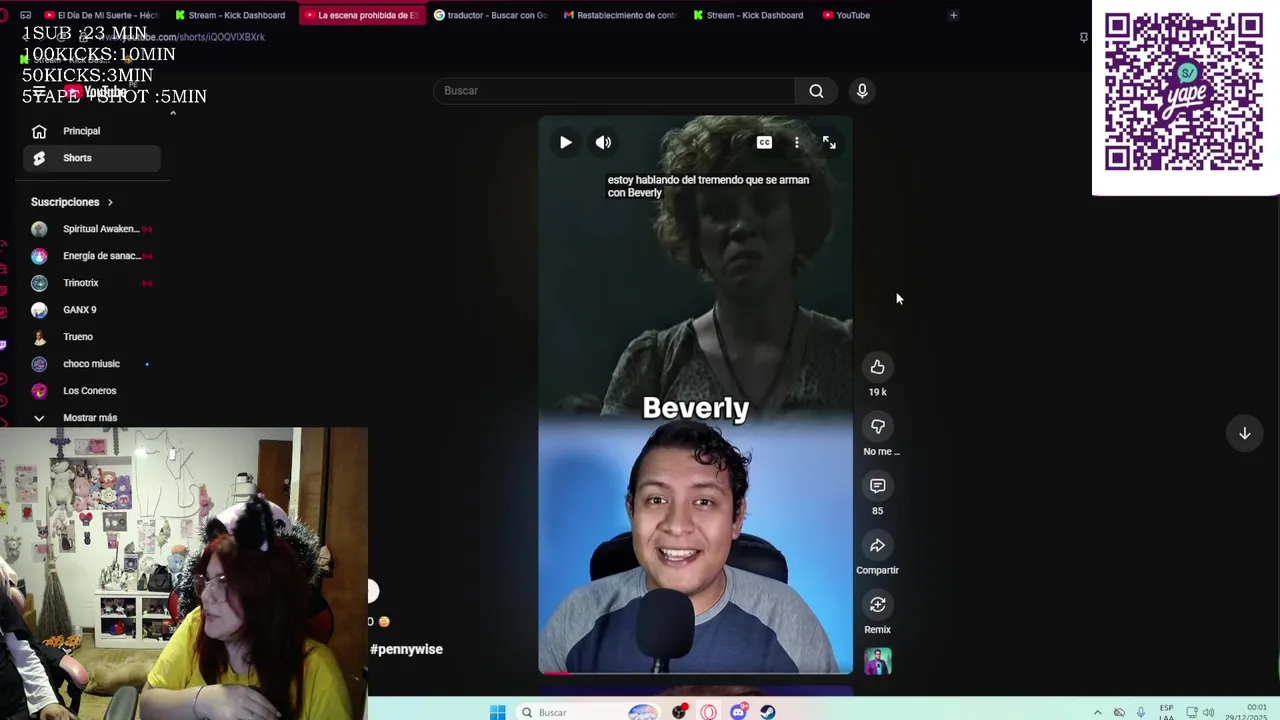Click the search magnifier button
The height and width of the screenshot is (720, 1280).
(816, 91)
